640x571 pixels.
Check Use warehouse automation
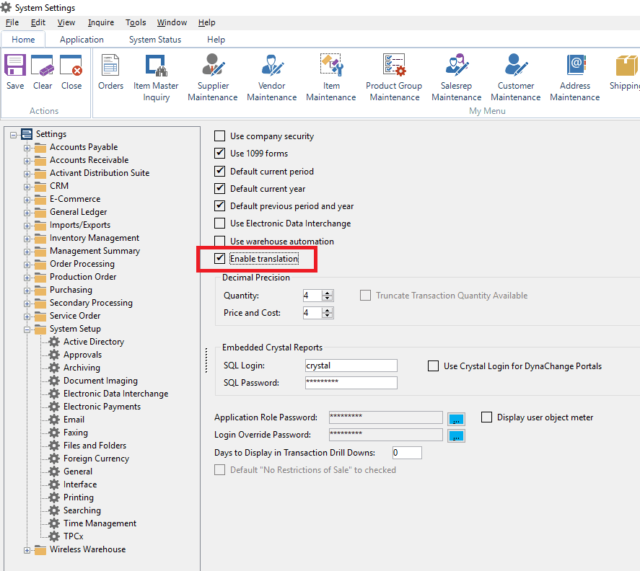tap(220, 241)
